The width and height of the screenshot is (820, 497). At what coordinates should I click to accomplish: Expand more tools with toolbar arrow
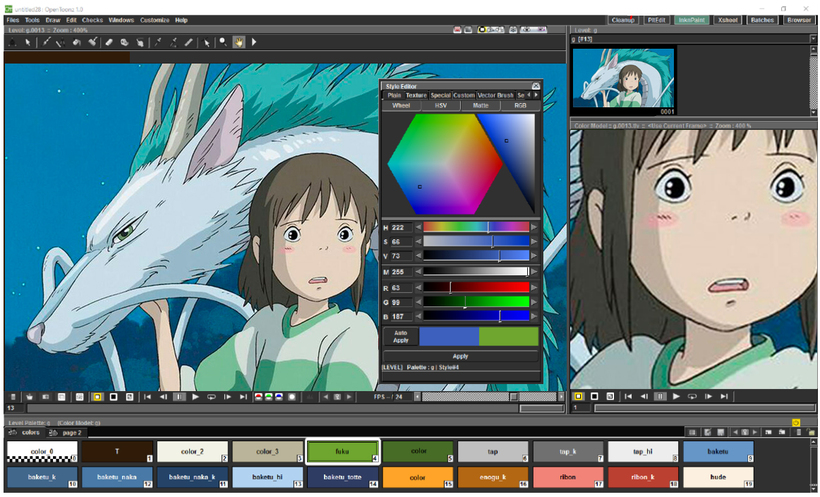click(x=254, y=42)
